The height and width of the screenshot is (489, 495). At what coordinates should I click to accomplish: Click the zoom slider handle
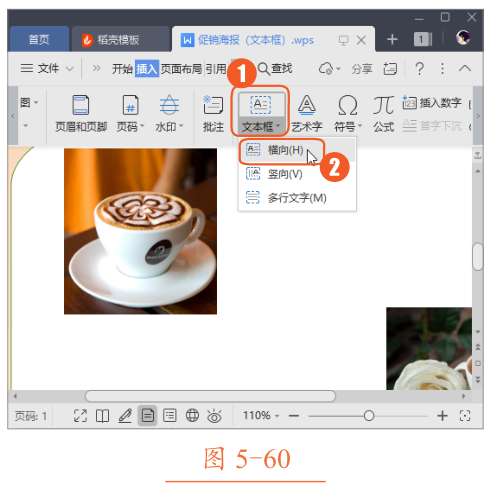click(369, 416)
